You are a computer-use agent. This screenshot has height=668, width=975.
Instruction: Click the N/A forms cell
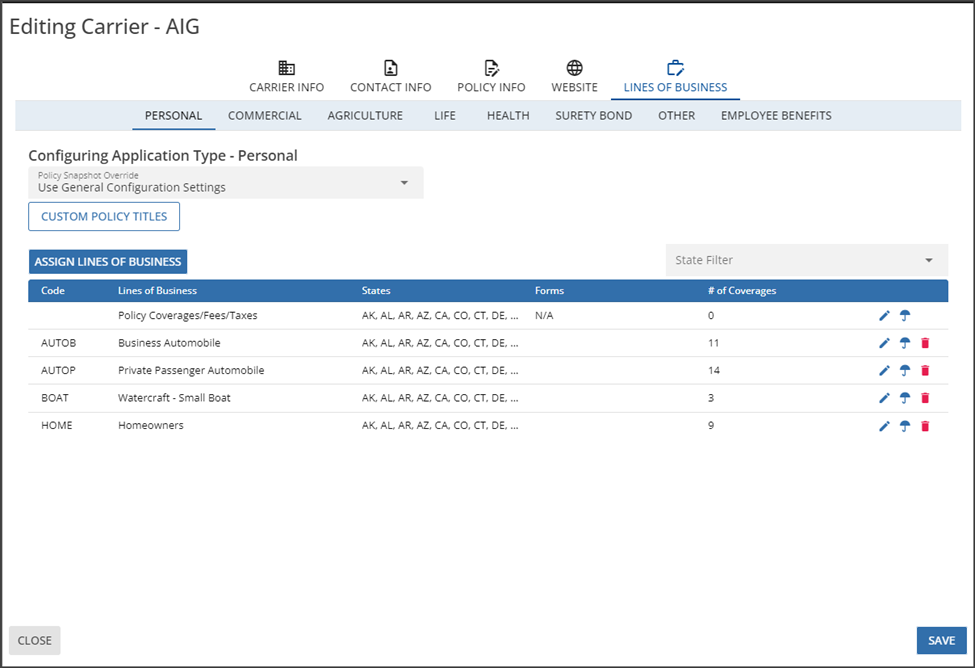[544, 315]
